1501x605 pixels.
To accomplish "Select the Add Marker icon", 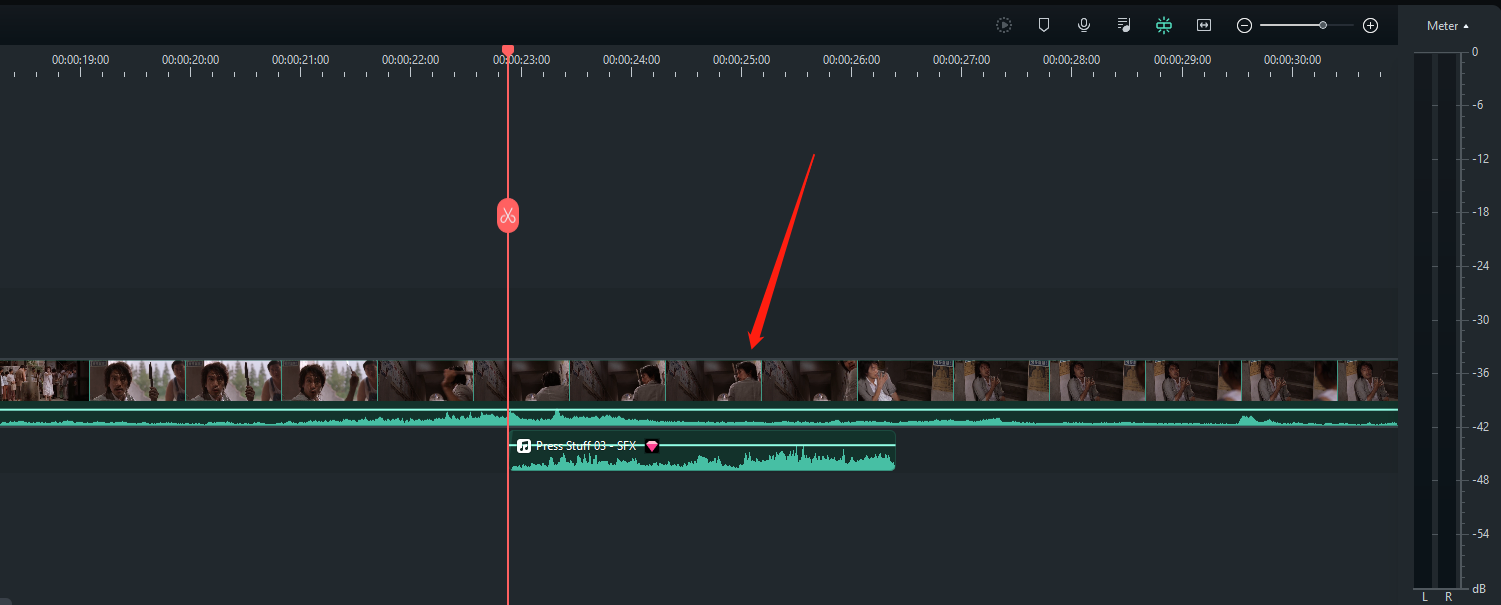I will [1044, 25].
